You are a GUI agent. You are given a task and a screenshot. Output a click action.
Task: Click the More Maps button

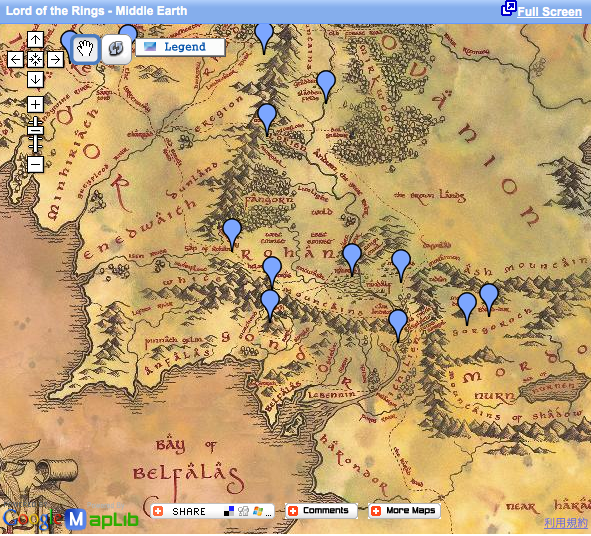click(x=404, y=511)
